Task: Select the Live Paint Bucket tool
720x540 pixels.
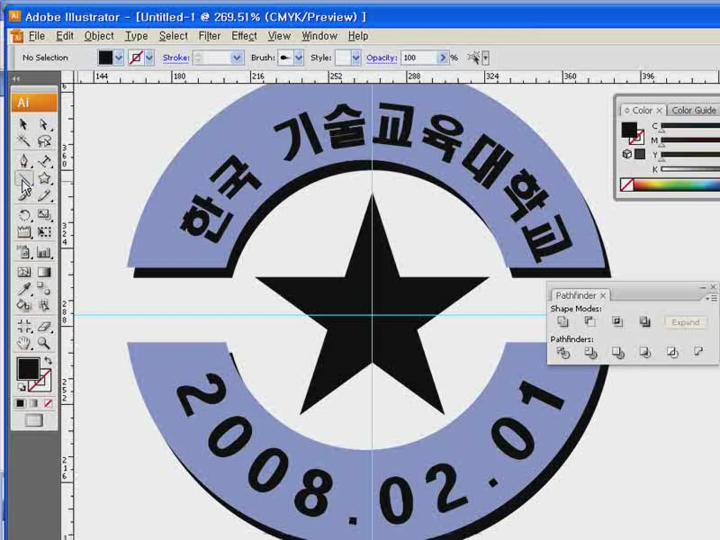Action: (24, 305)
